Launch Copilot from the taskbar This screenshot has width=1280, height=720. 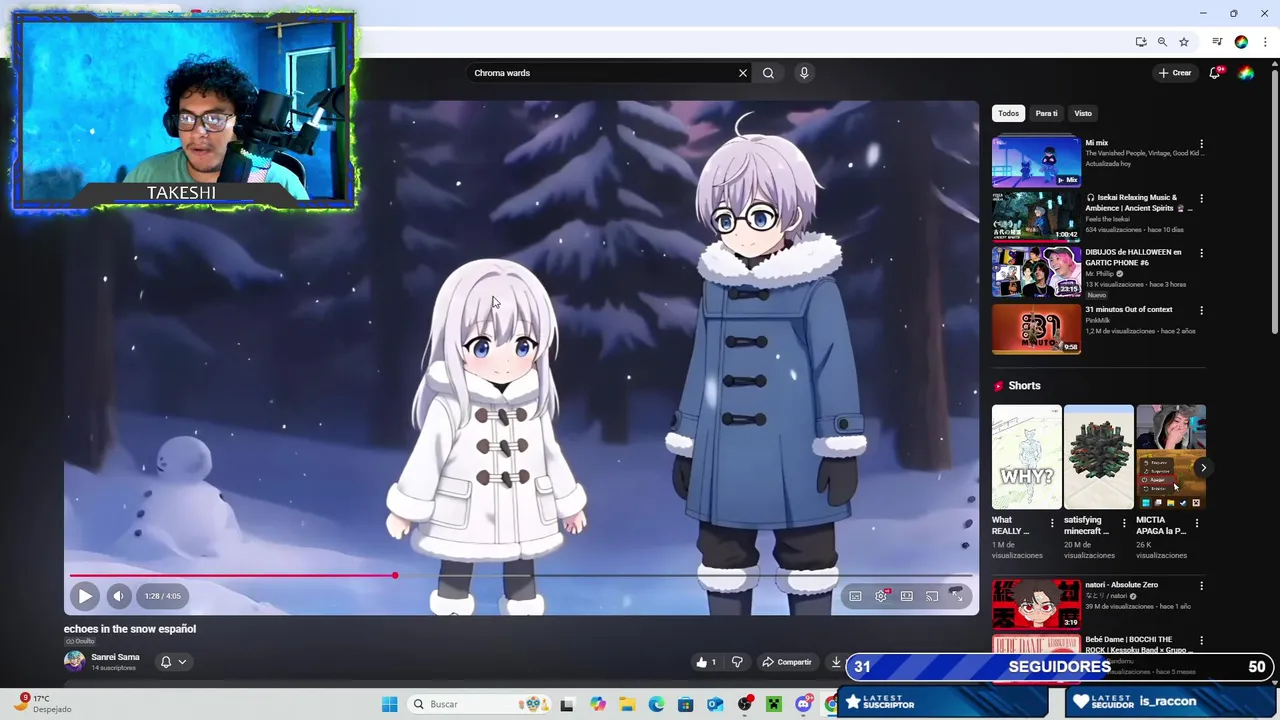[598, 704]
